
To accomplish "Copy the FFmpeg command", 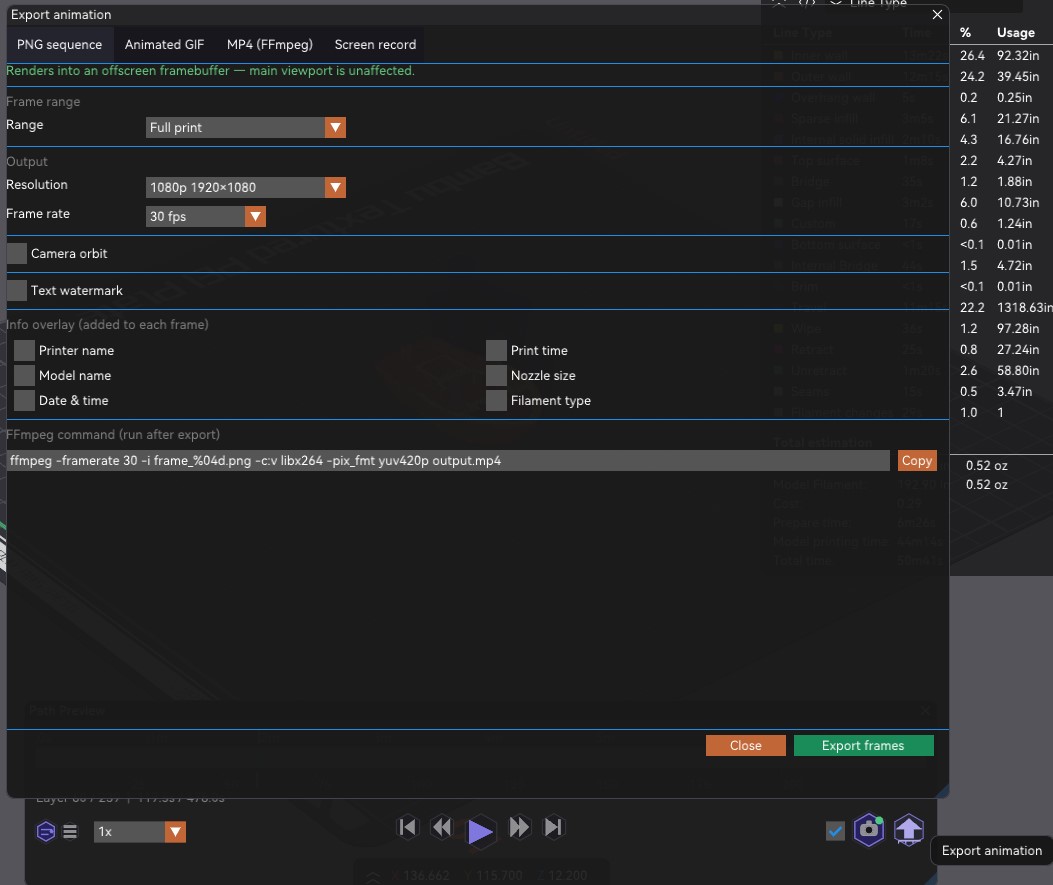I will 917,461.
